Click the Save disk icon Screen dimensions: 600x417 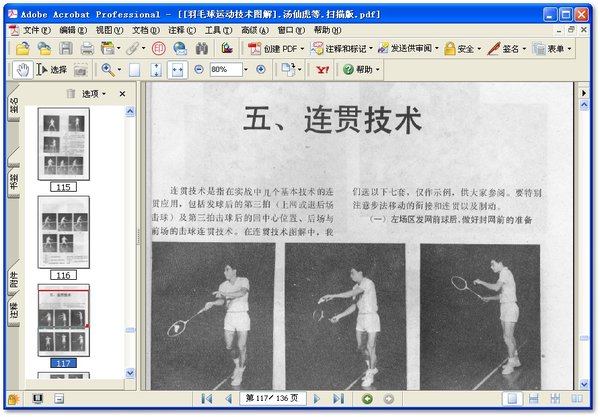click(x=66, y=48)
